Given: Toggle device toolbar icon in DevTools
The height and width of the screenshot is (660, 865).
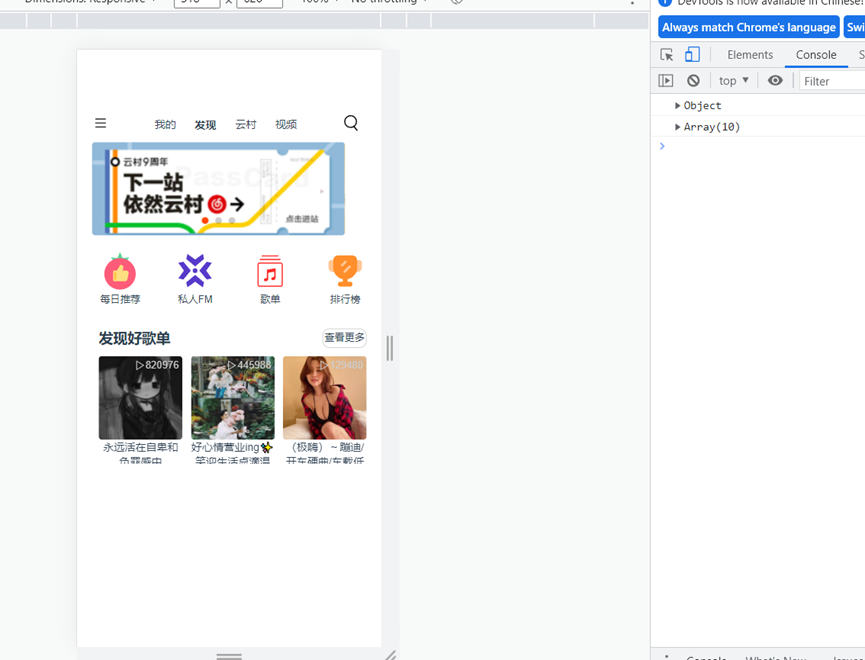Looking at the screenshot, I should coord(692,54).
